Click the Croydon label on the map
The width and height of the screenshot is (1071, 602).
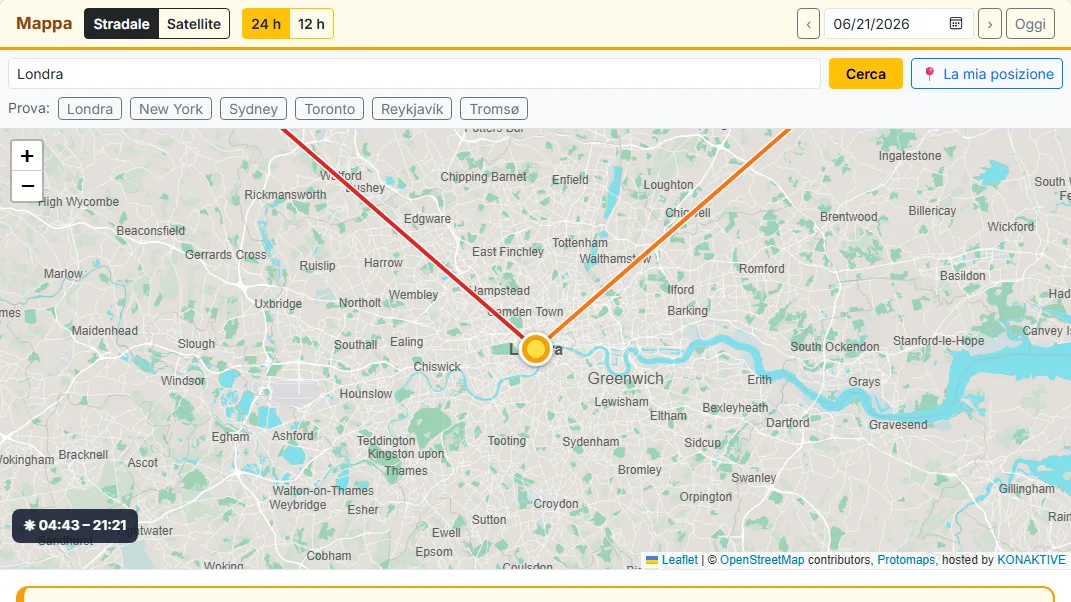[556, 504]
